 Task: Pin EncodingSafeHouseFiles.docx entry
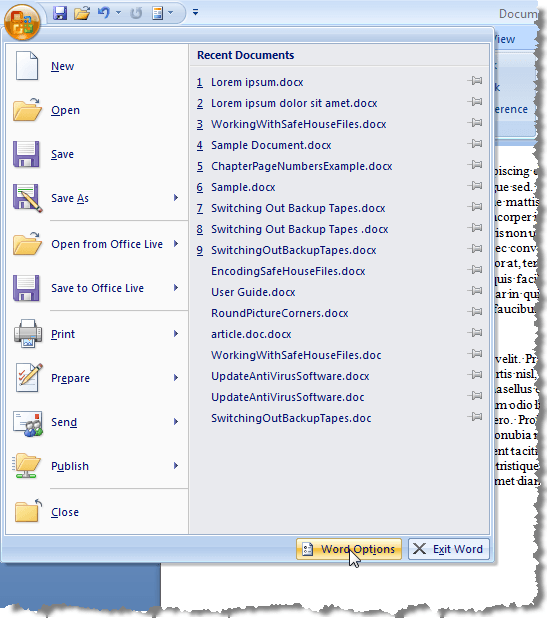pyautogui.click(x=475, y=270)
